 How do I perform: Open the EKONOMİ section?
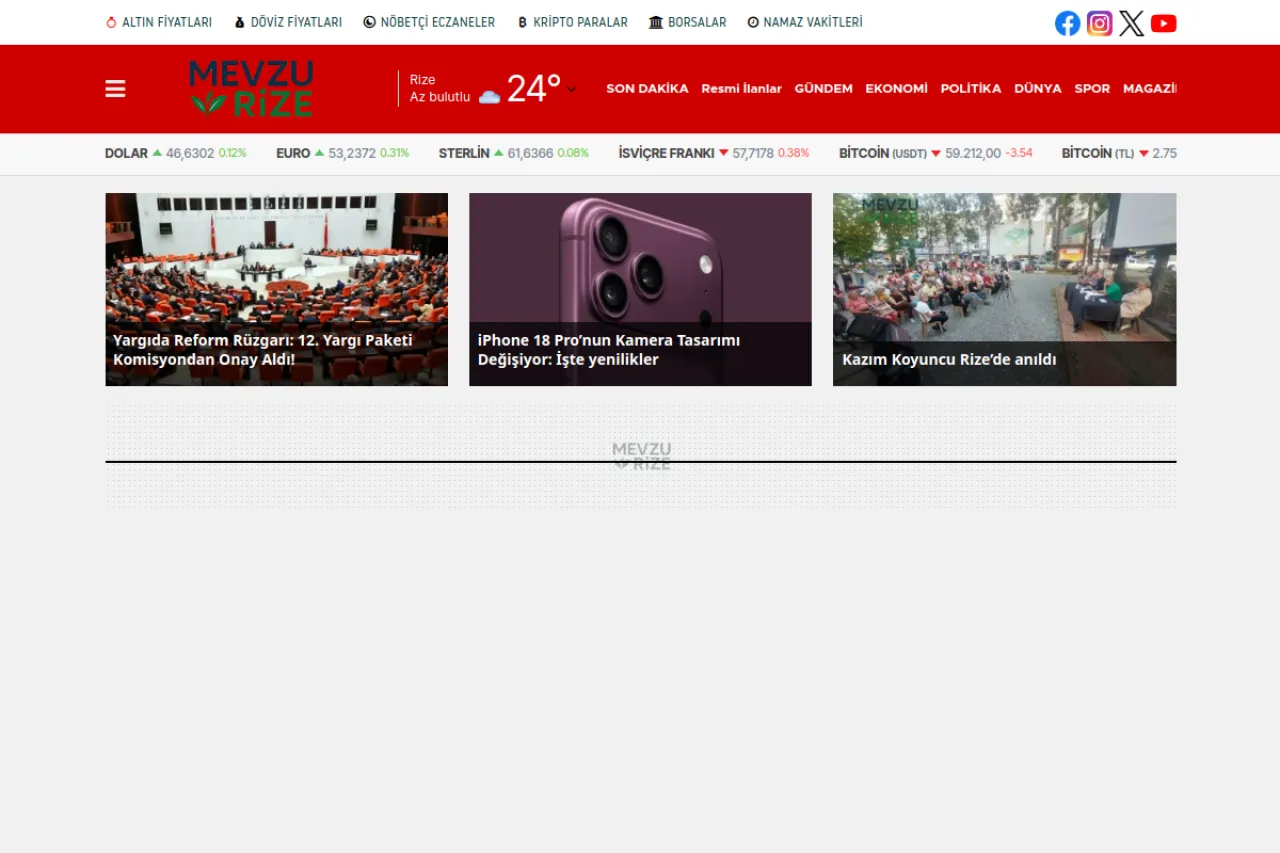tap(896, 88)
